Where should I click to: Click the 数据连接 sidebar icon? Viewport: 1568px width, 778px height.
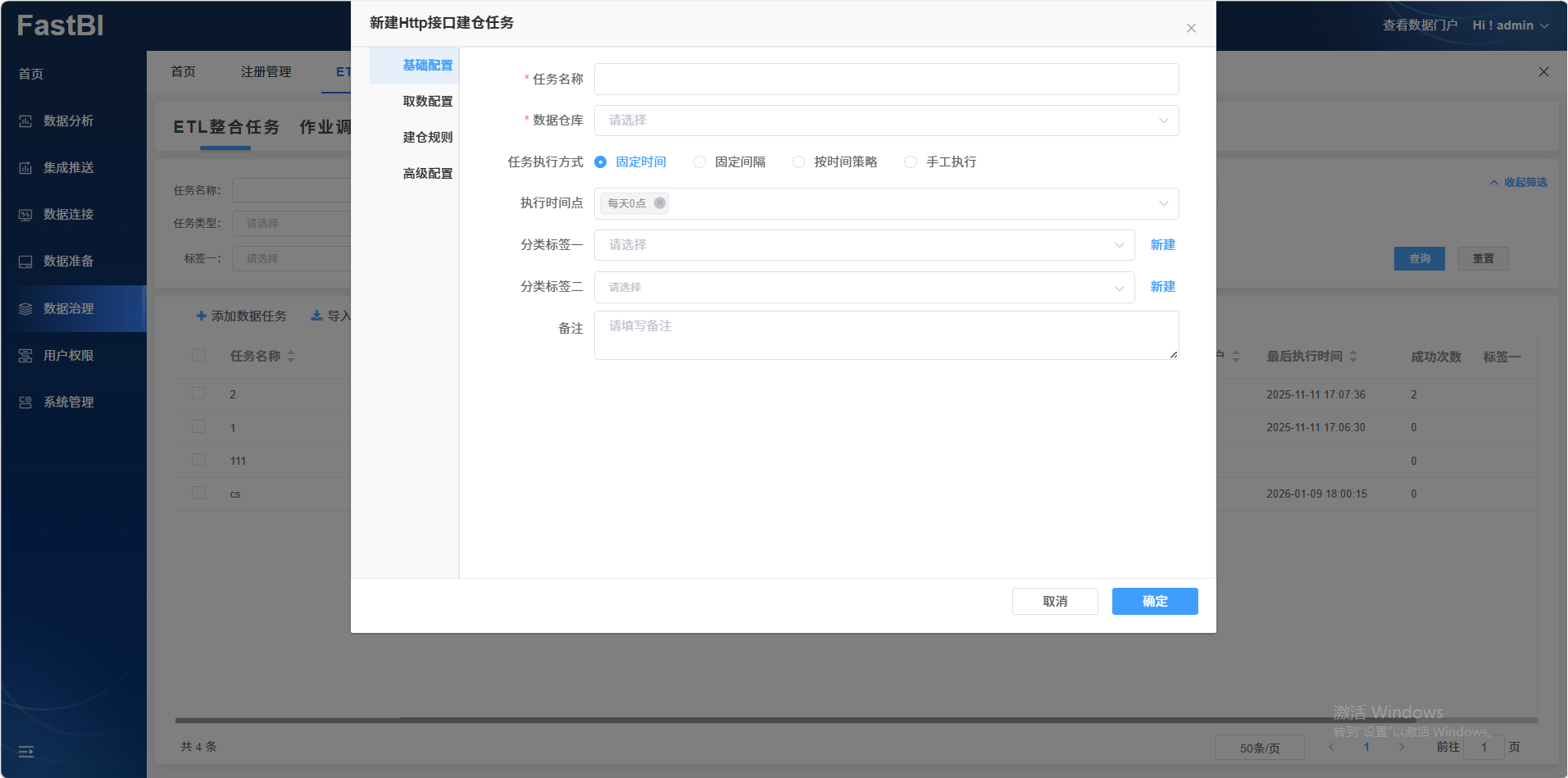pos(25,215)
